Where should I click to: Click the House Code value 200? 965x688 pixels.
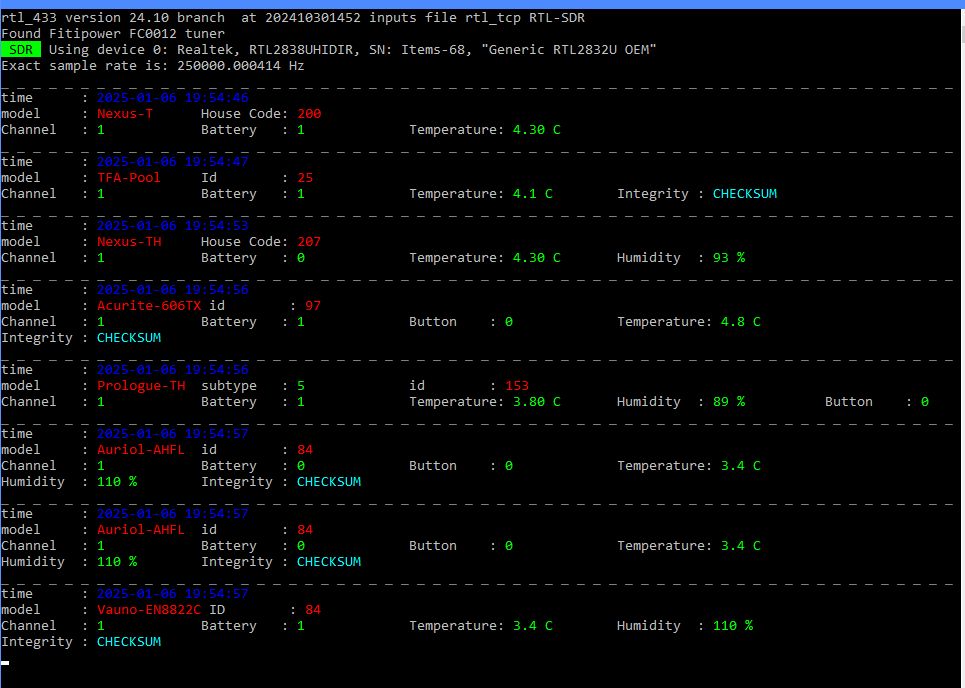coord(309,114)
